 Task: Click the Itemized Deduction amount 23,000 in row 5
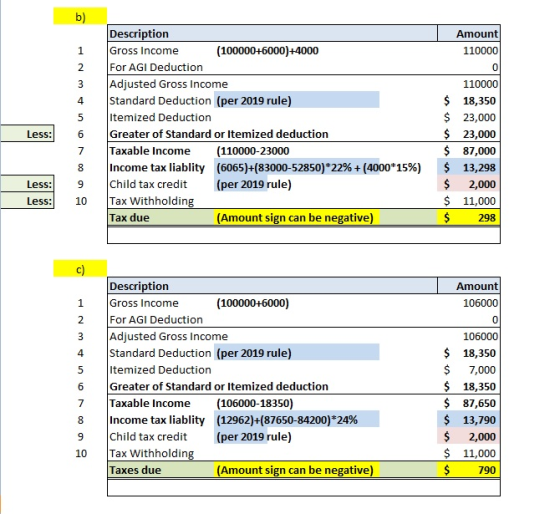[x=469, y=118]
